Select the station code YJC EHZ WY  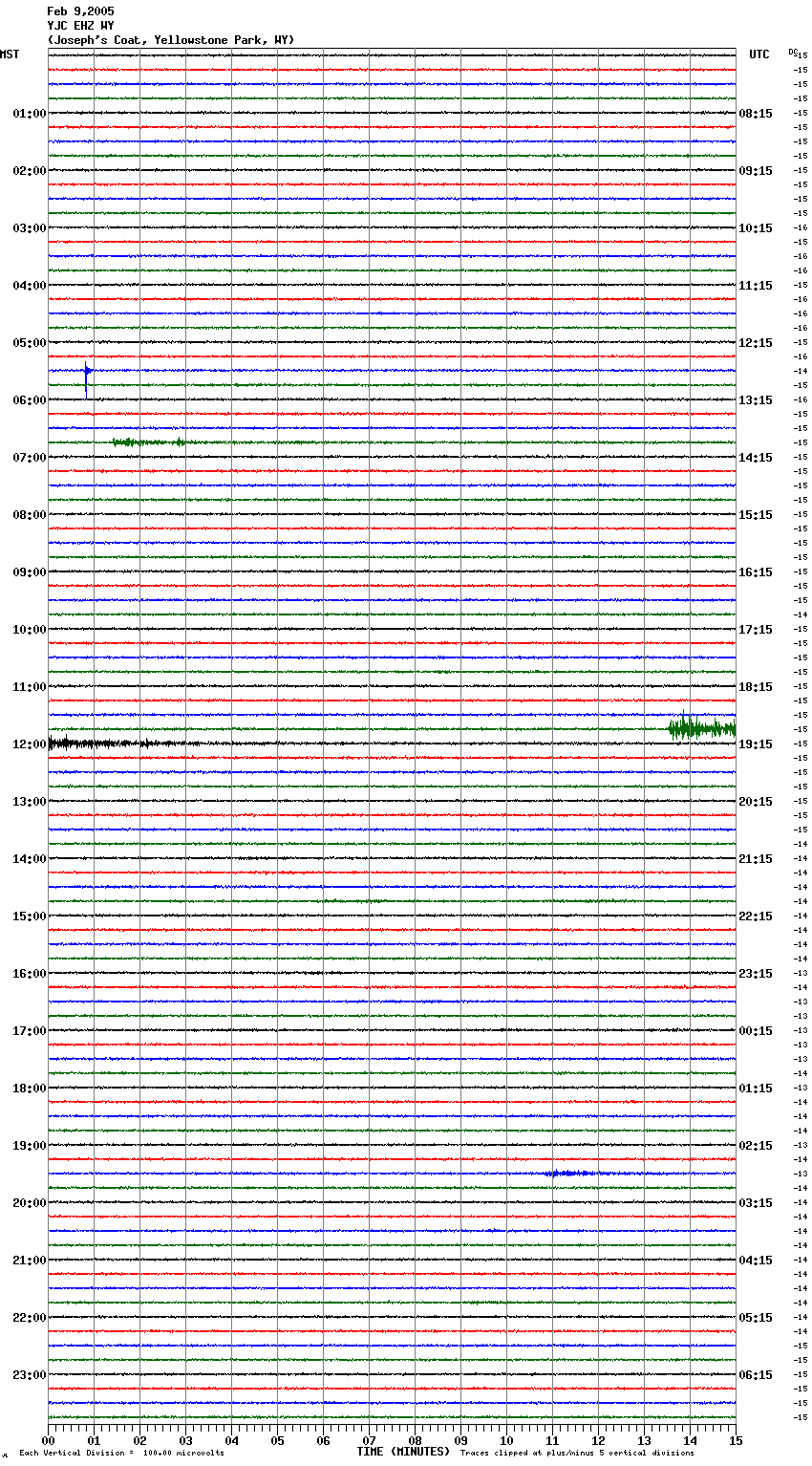[80, 26]
